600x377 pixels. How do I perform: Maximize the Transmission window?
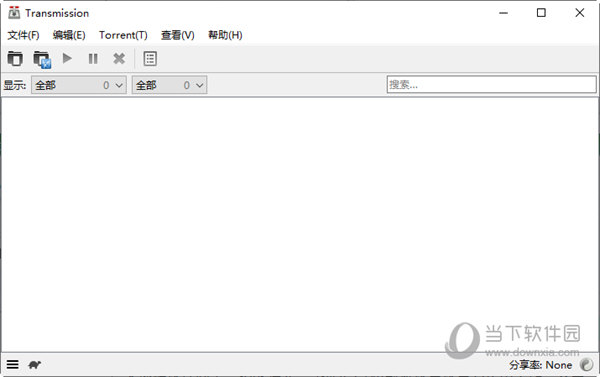(541, 13)
